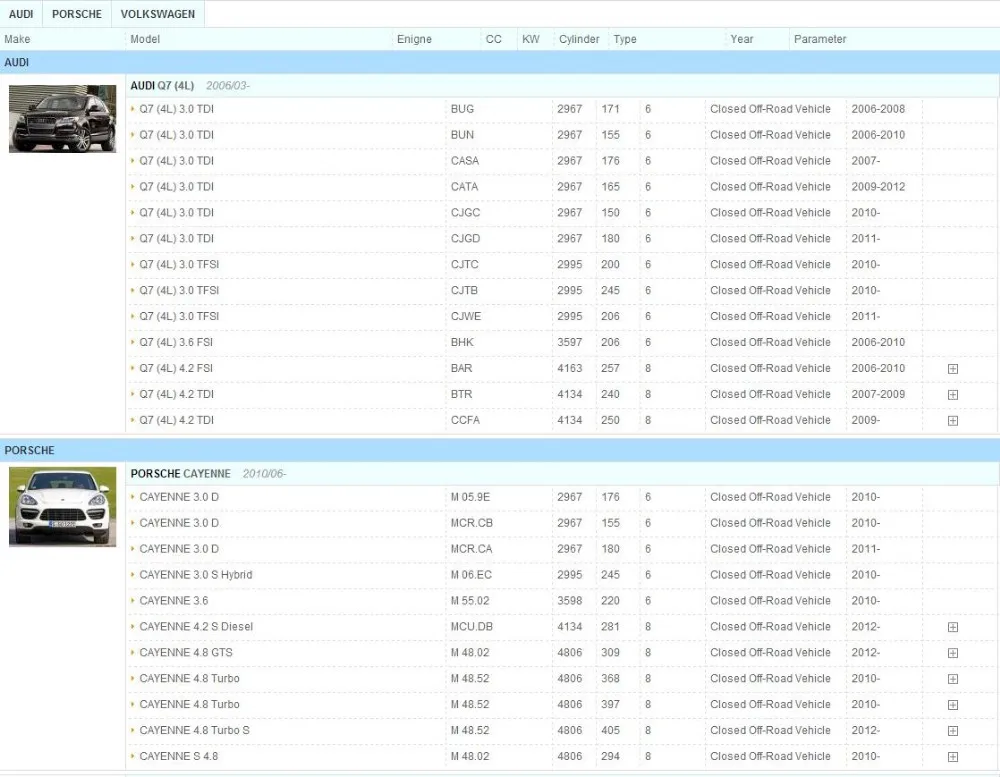Expand parameters for Q7 4.2 TDI CCFA row

953,420
